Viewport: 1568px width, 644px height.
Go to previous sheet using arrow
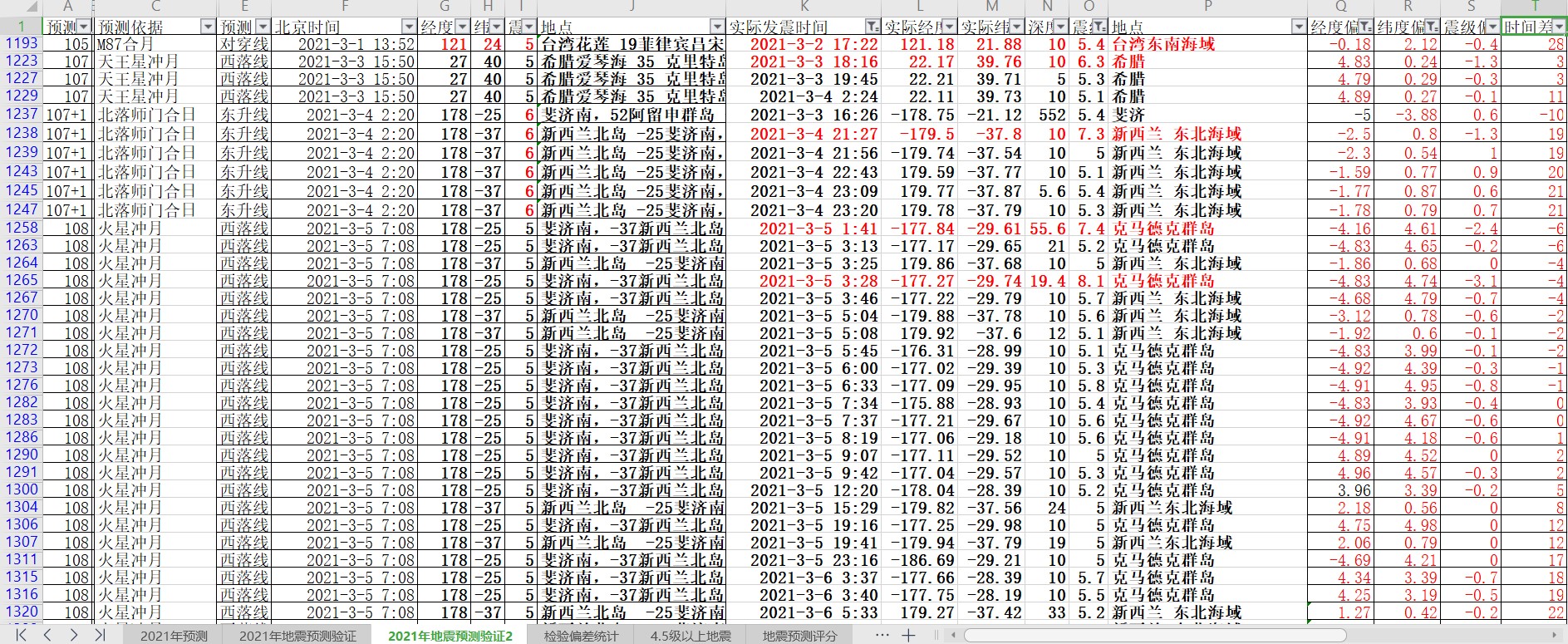click(x=47, y=635)
